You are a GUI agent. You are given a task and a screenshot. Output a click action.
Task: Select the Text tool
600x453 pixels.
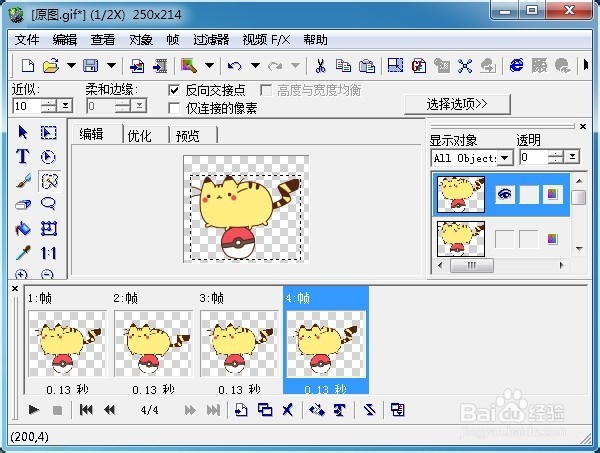[23, 156]
